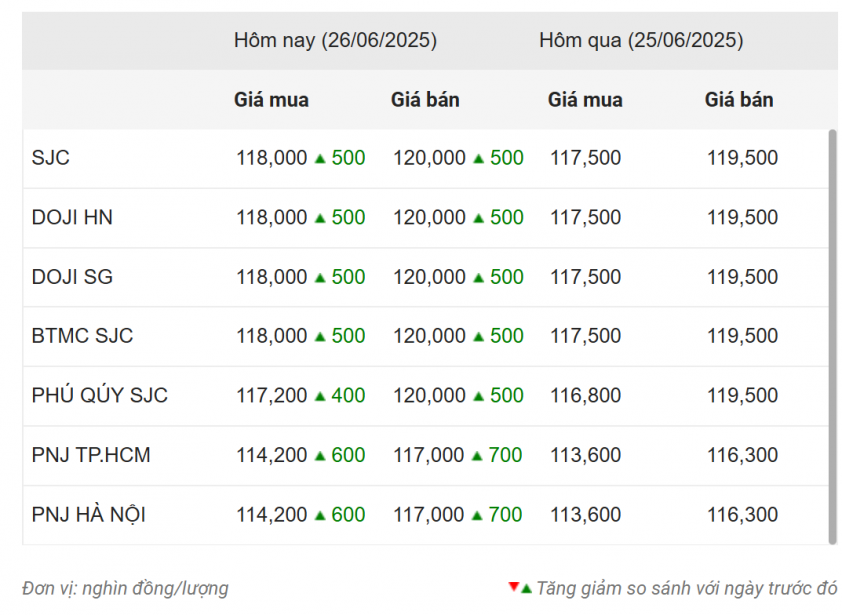
Task: Select the Hôm qua (25/06/2025) header
Action: click(x=641, y=40)
